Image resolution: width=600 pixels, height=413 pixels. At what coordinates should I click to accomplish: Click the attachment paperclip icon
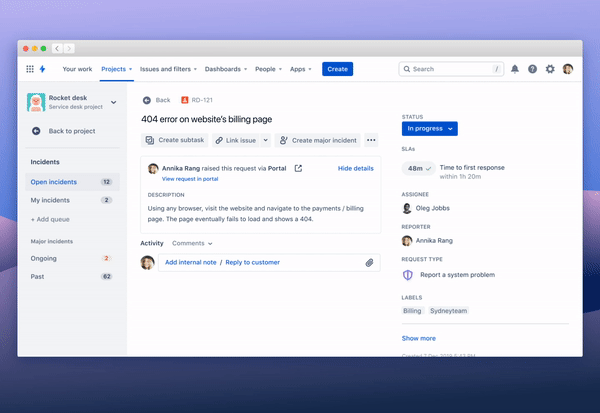point(369,262)
